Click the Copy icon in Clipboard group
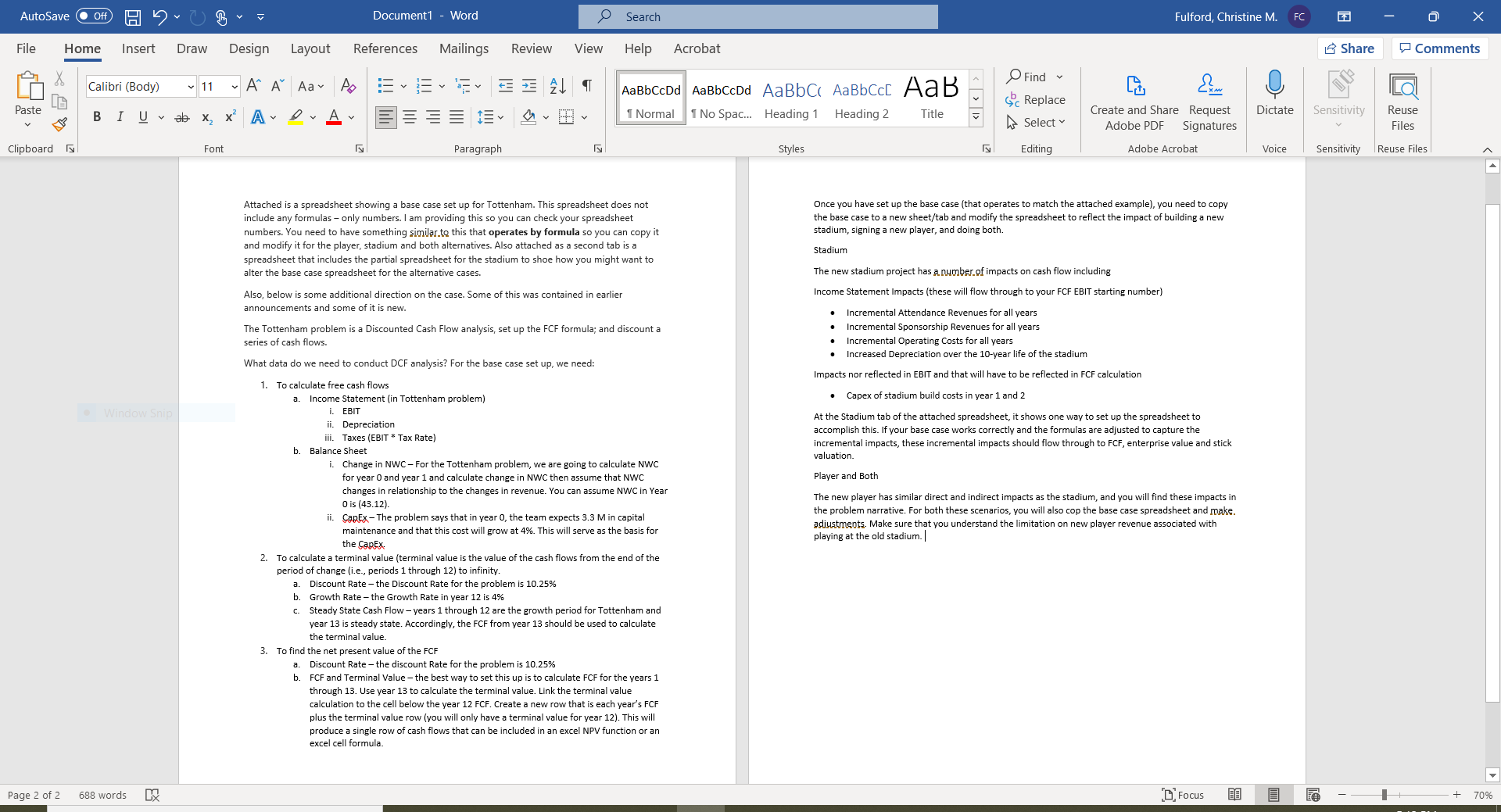Image resolution: width=1501 pixels, height=812 pixels. click(x=59, y=102)
